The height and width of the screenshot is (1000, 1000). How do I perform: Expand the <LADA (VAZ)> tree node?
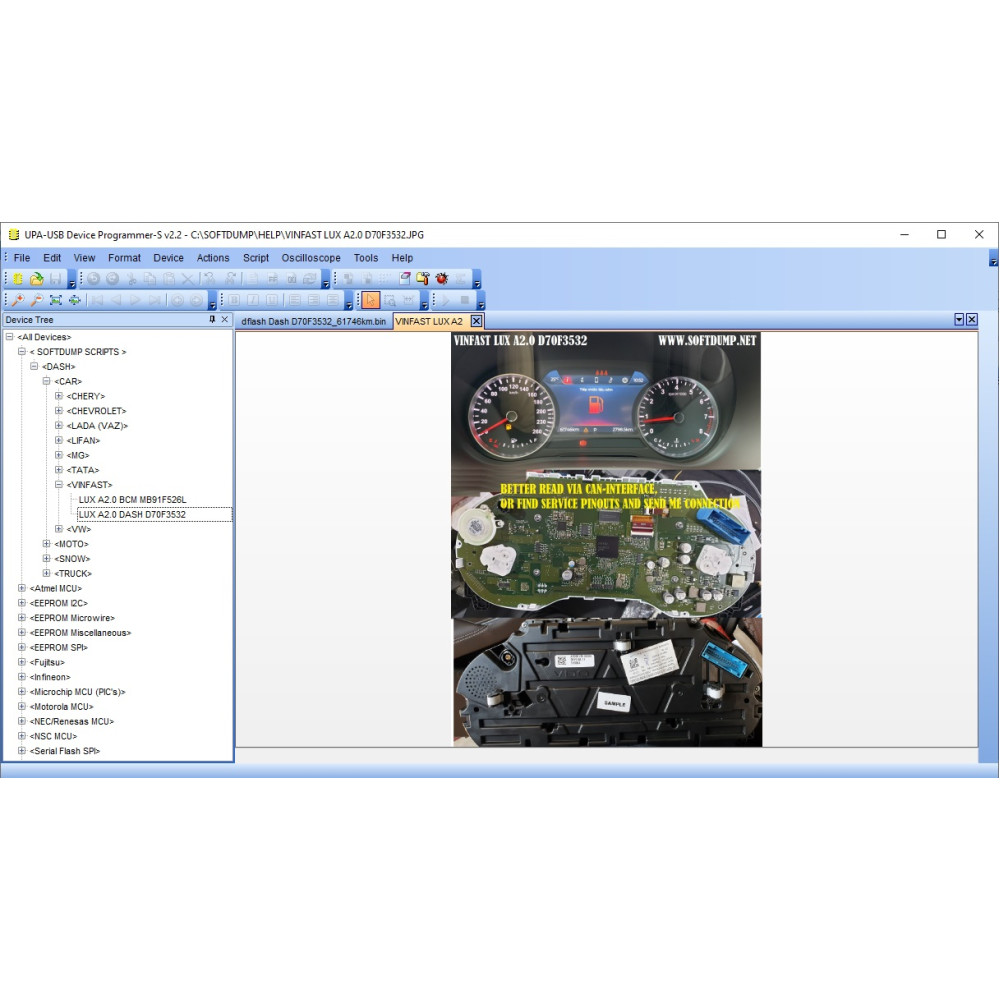tap(59, 425)
